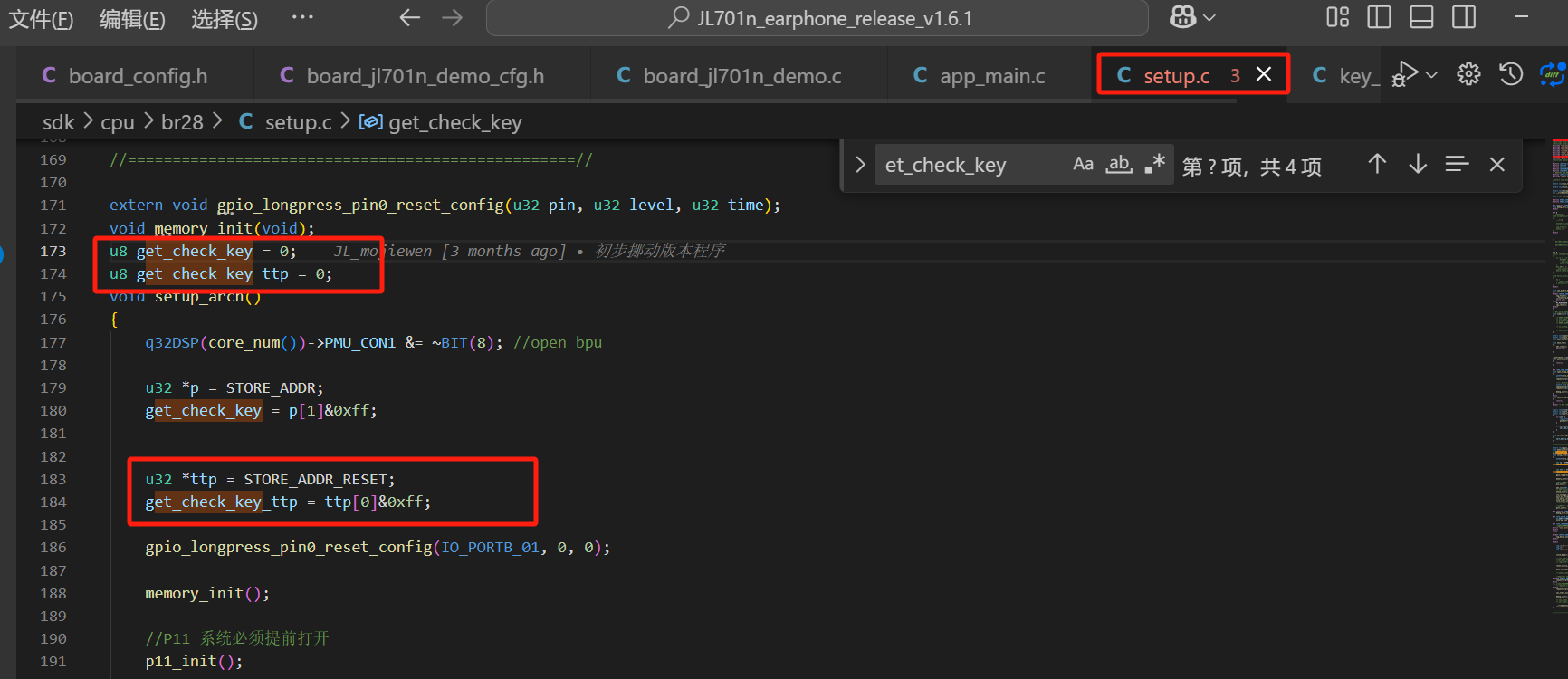The height and width of the screenshot is (679, 1568).
Task: Open the 选择(S) menu
Action: click(225, 19)
